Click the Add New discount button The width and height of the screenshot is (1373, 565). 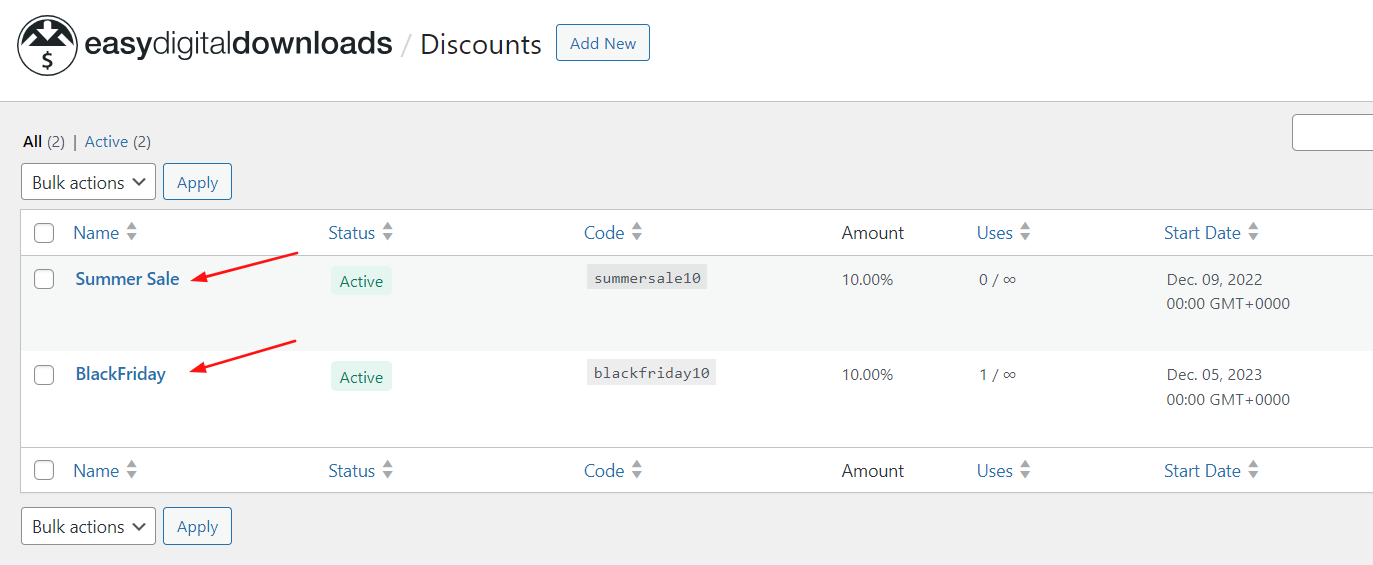(x=602, y=43)
